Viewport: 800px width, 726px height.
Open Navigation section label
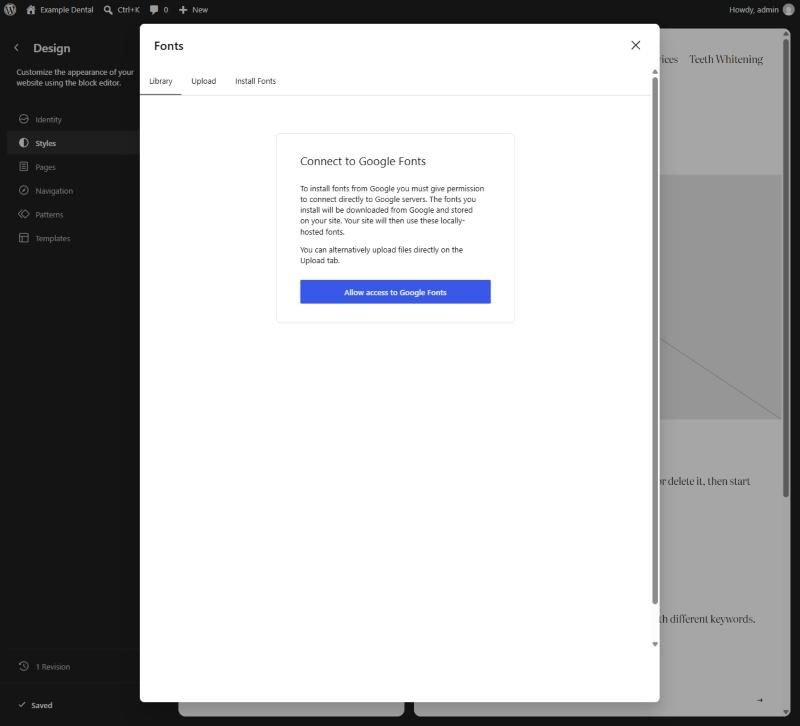[x=54, y=191]
